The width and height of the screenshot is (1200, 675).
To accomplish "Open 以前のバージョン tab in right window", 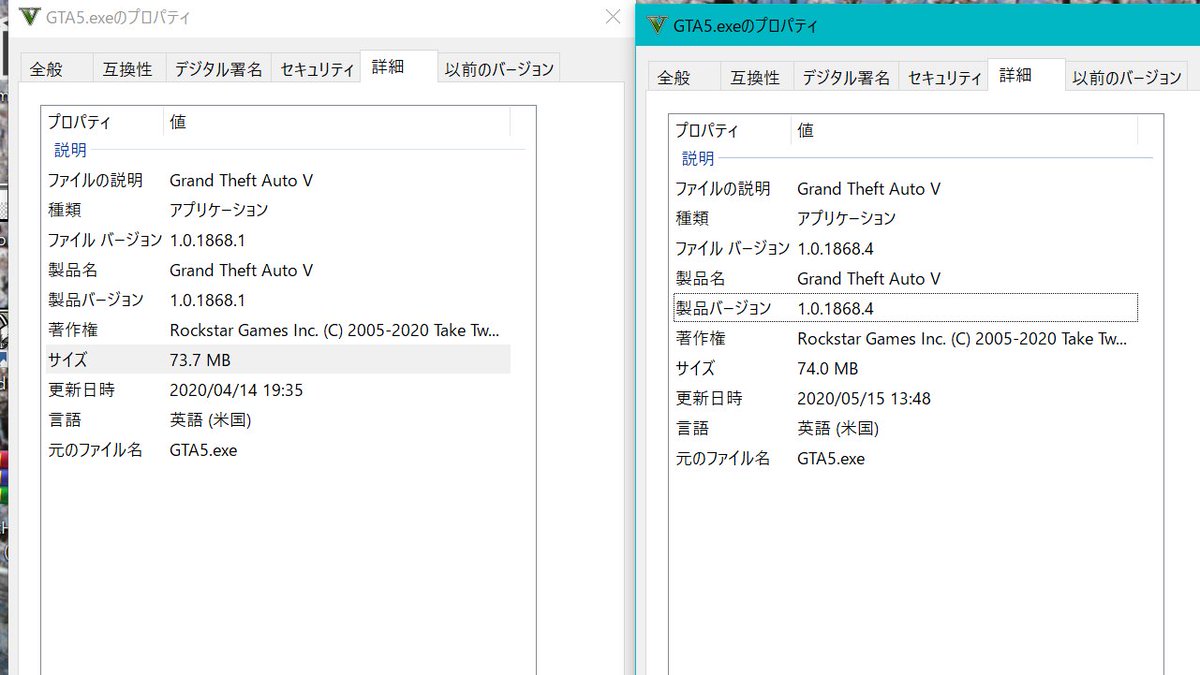I will (1127, 77).
